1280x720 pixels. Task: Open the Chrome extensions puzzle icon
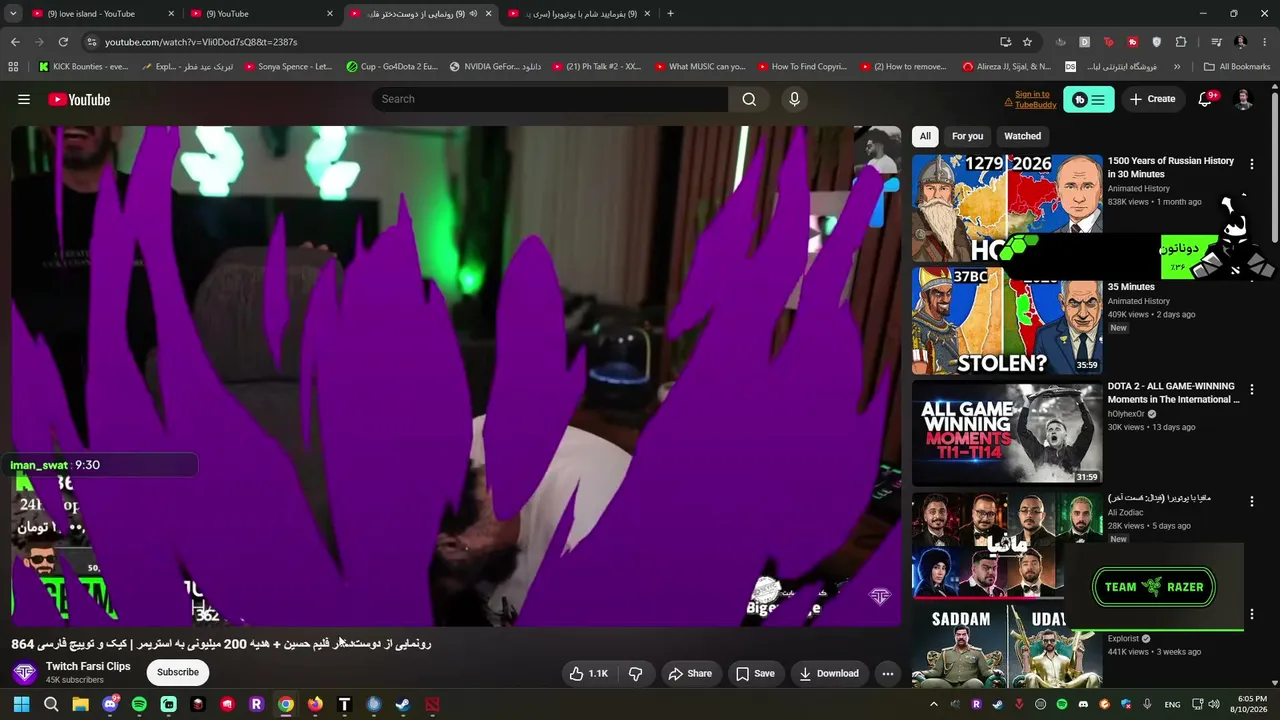pos(1181,42)
